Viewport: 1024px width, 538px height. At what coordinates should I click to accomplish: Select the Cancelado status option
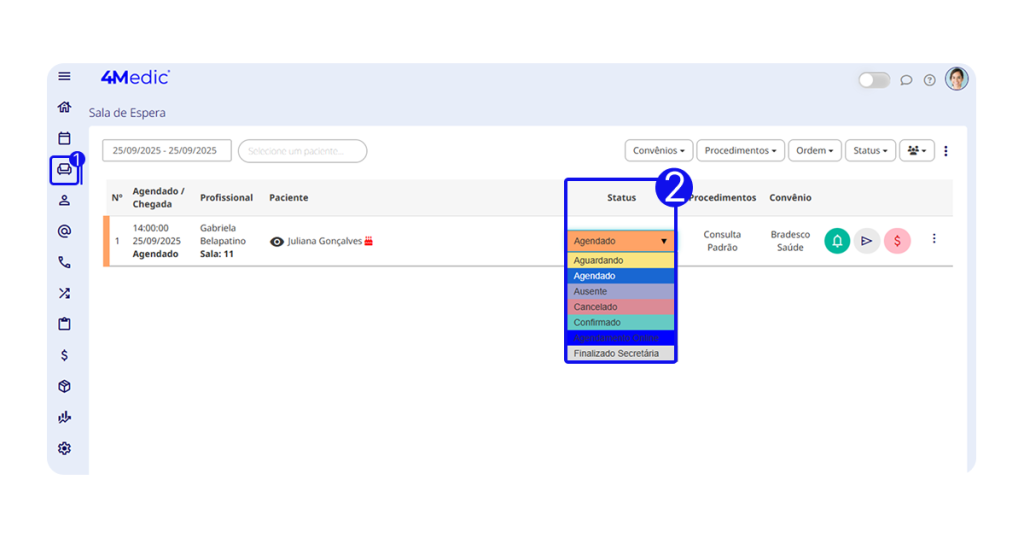coord(620,307)
